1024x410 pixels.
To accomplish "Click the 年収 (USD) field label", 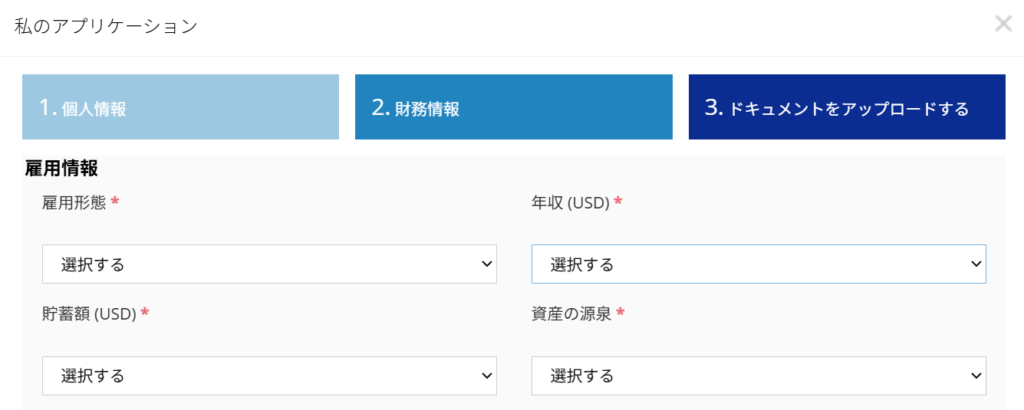I will click(x=570, y=202).
